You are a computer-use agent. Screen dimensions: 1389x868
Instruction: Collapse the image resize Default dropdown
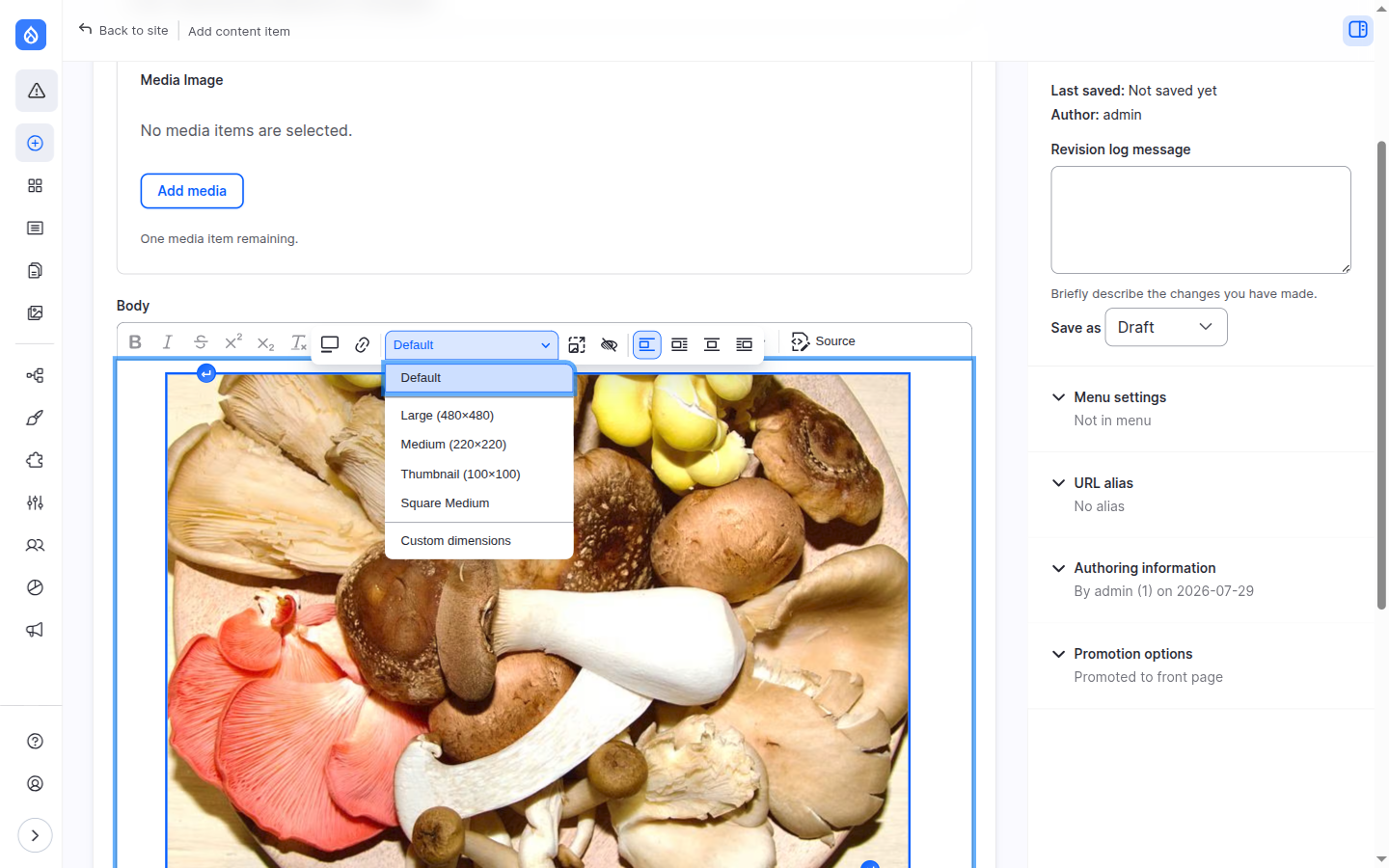tap(472, 345)
